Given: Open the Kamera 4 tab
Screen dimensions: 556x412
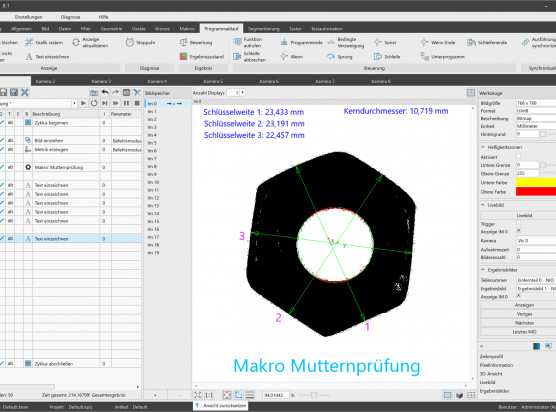Looking at the screenshot, I should [157, 81].
